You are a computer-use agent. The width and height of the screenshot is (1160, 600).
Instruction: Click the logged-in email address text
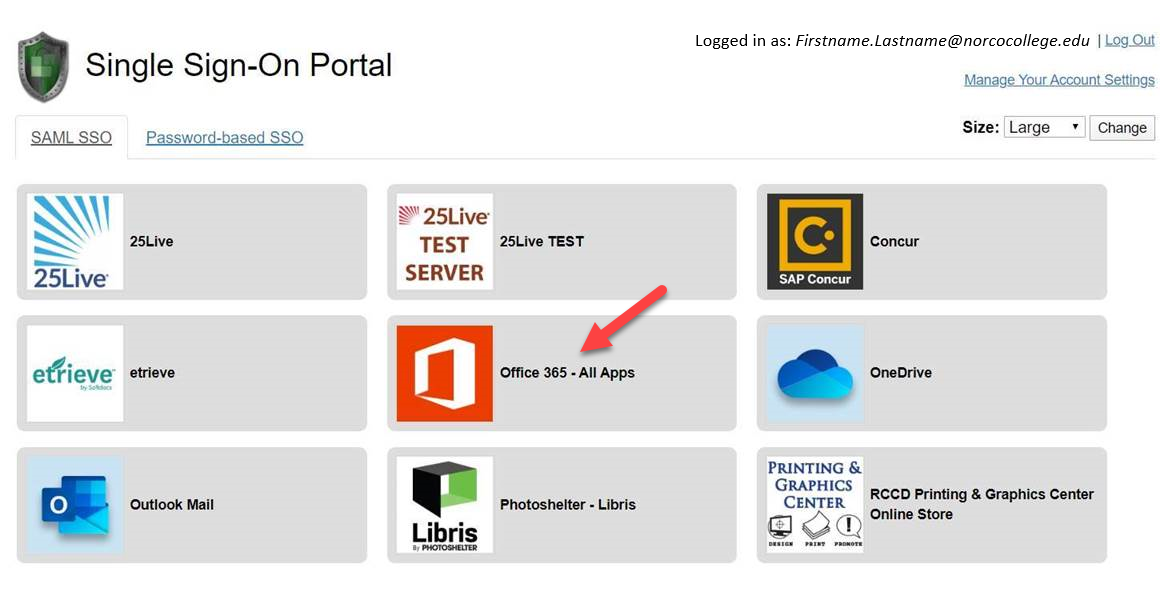pyautogui.click(x=942, y=41)
